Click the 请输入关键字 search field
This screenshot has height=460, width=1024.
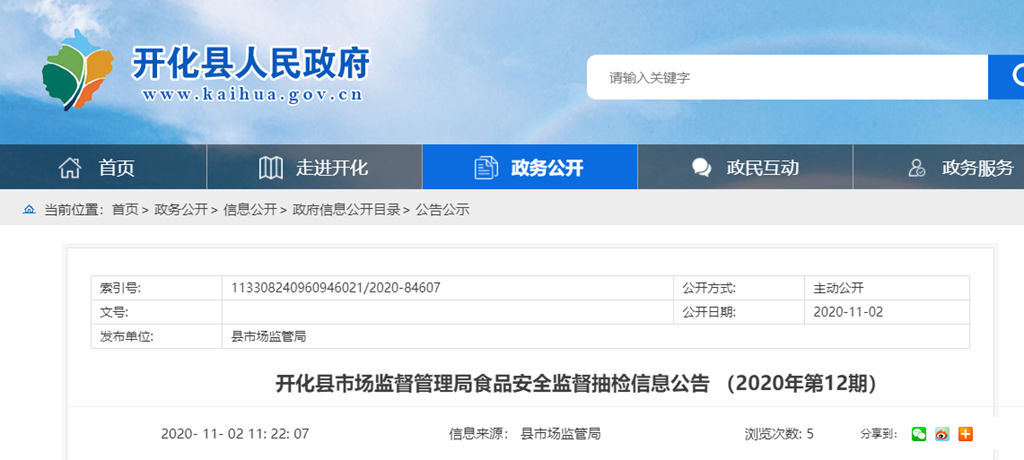788,77
